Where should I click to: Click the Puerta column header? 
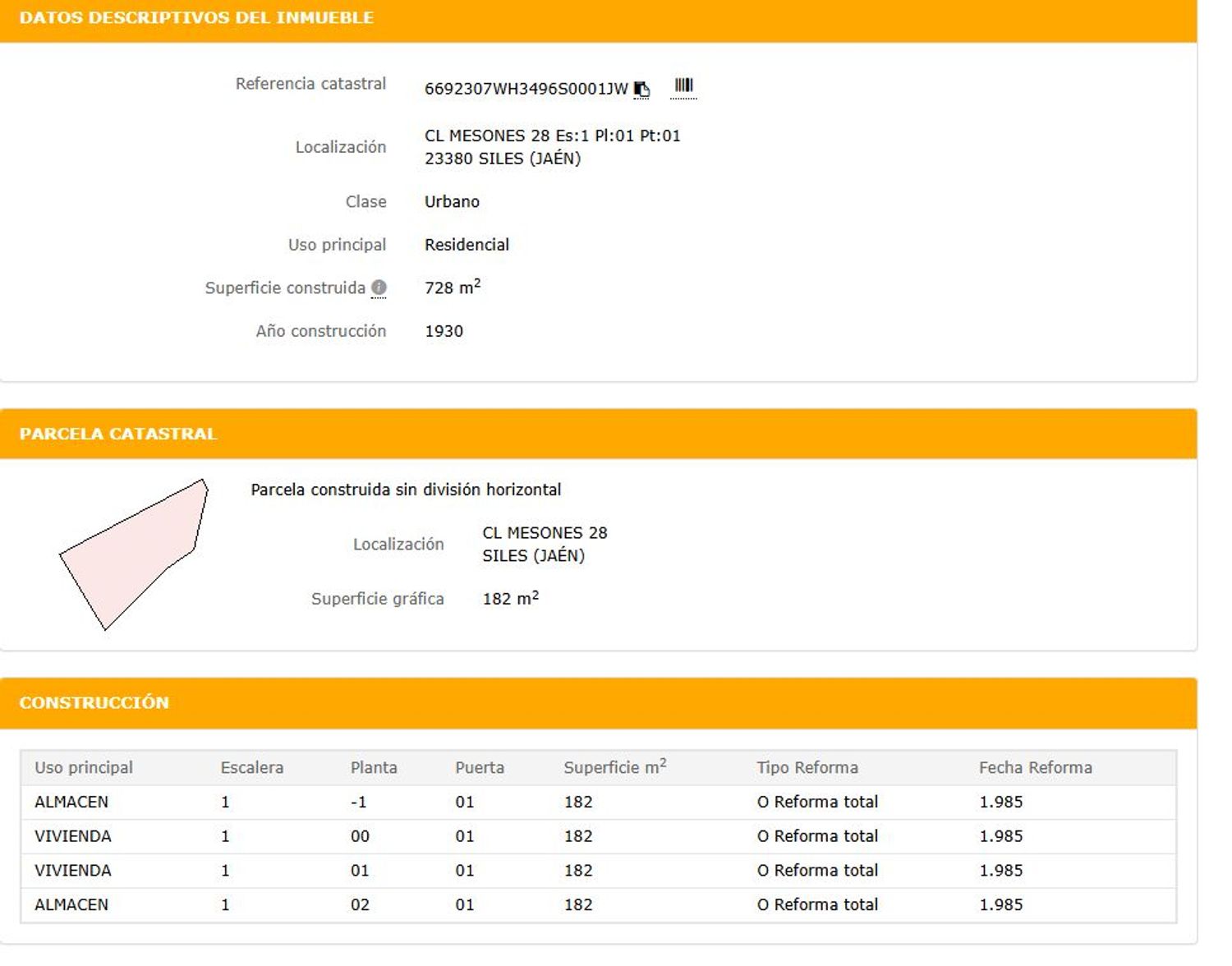[x=480, y=767]
